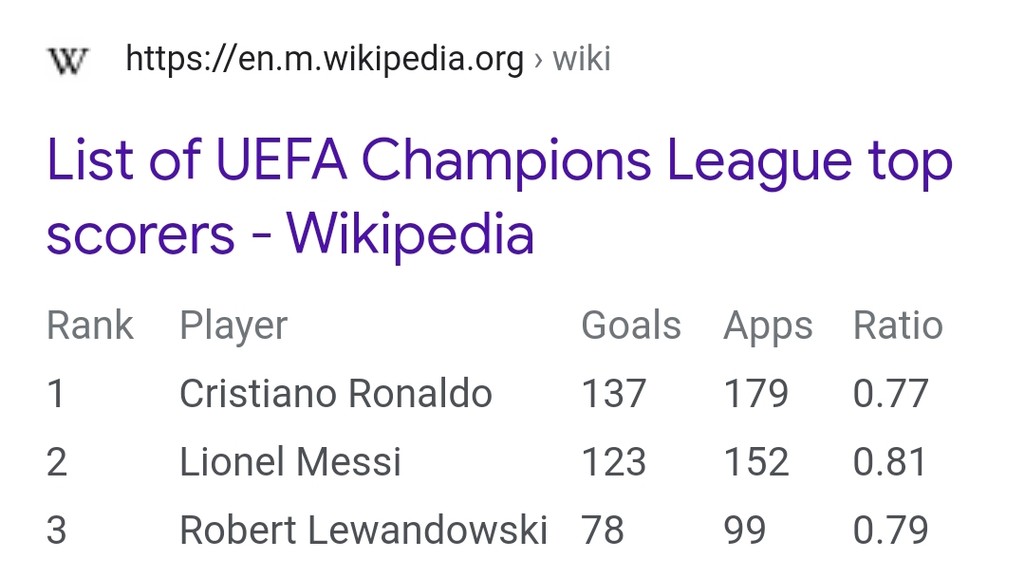The width and height of the screenshot is (1024, 582).
Task: Click Ronaldo's 137 goals value
Action: [614, 394]
